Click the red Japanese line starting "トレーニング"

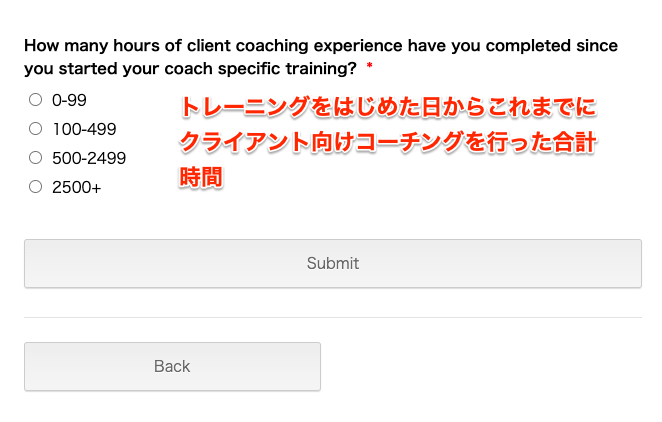[x=388, y=108]
